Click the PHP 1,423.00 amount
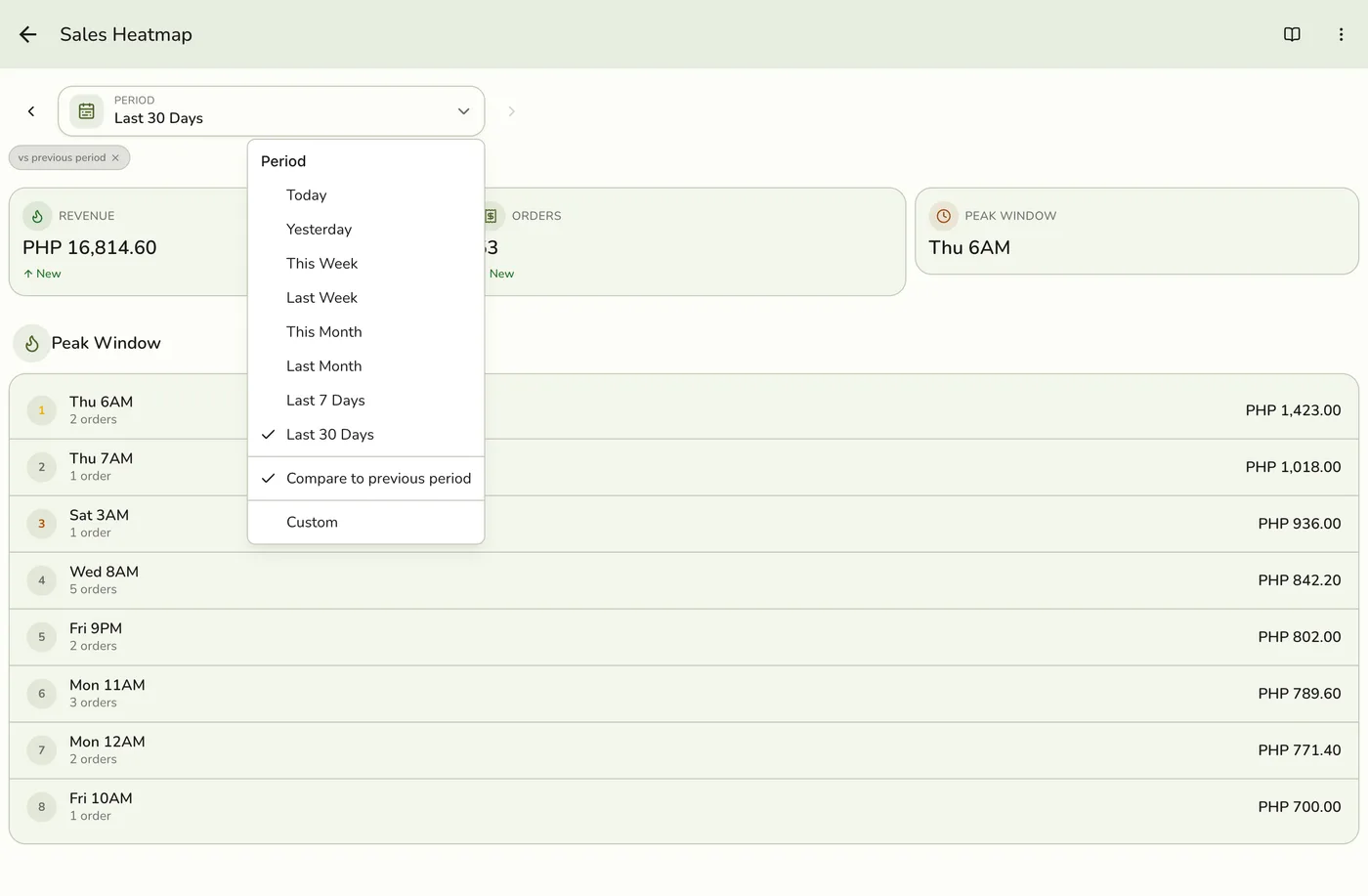Viewport: 1368px width, 896px height. coord(1293,410)
